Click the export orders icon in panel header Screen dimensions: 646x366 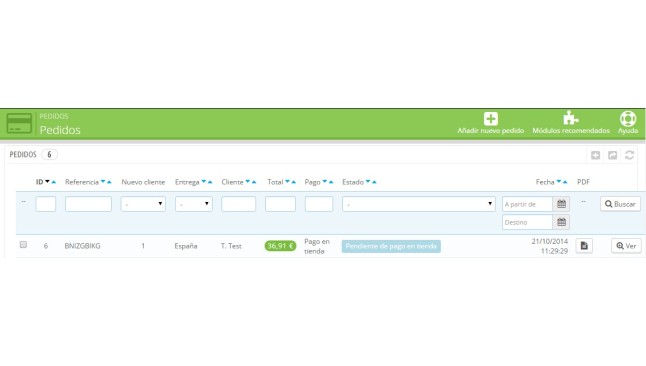pos(613,155)
